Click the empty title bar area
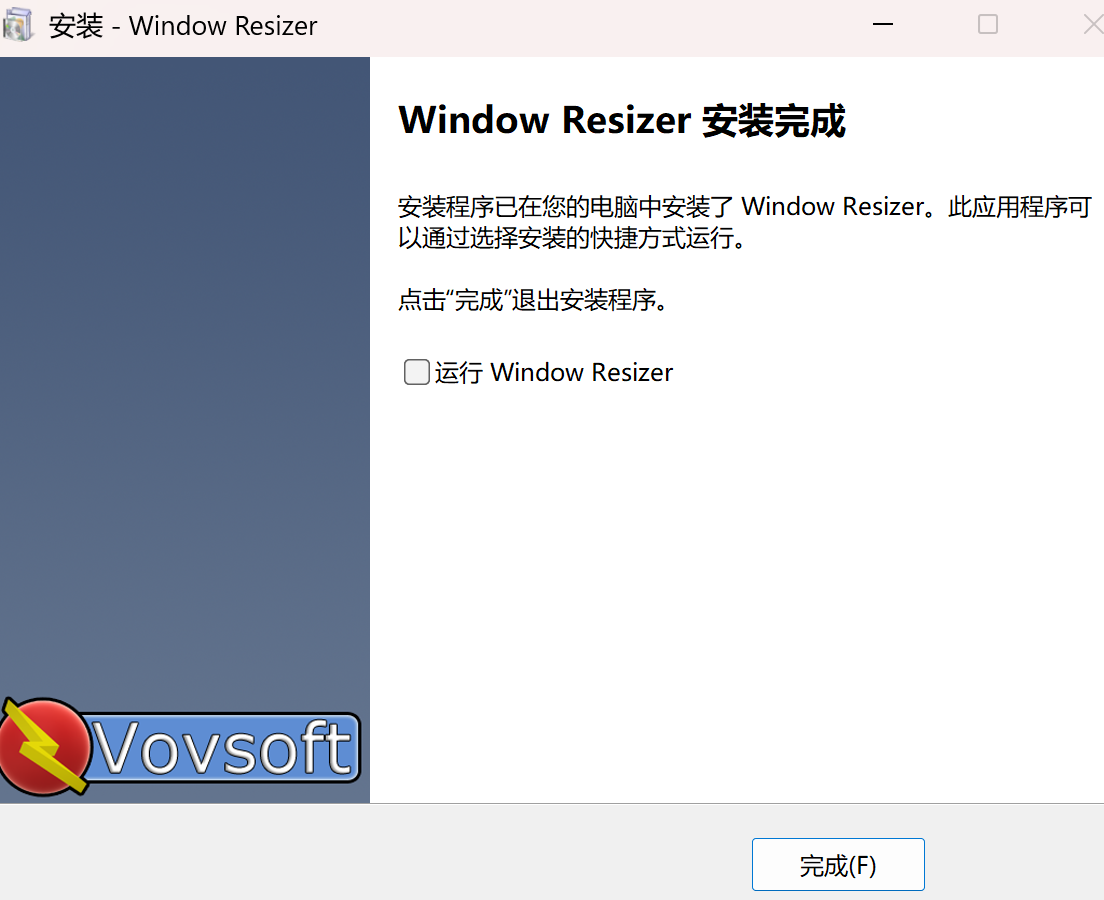Viewport: 1104px width, 900px height. (x=600, y=26)
